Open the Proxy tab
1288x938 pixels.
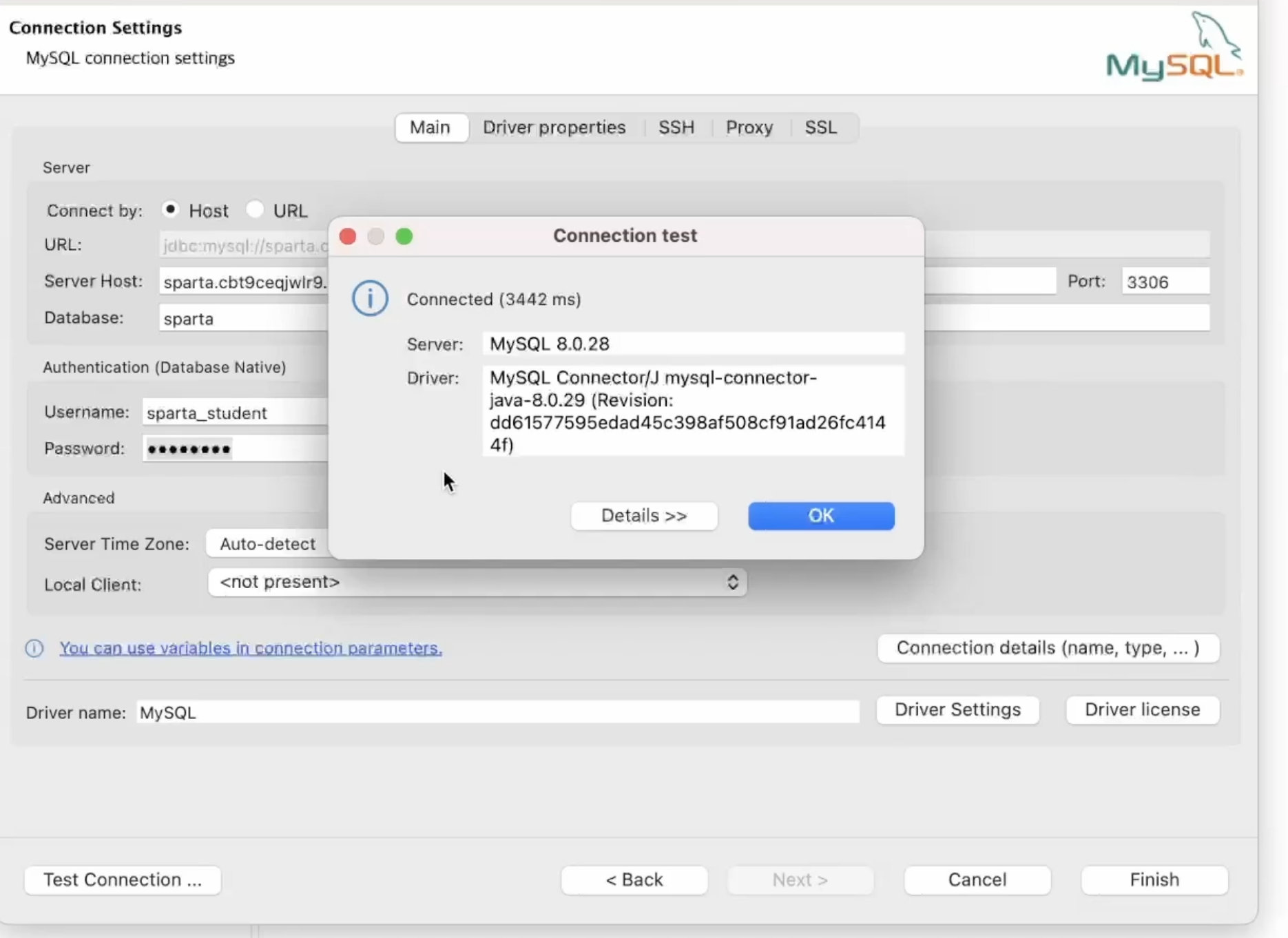pyautogui.click(x=749, y=128)
